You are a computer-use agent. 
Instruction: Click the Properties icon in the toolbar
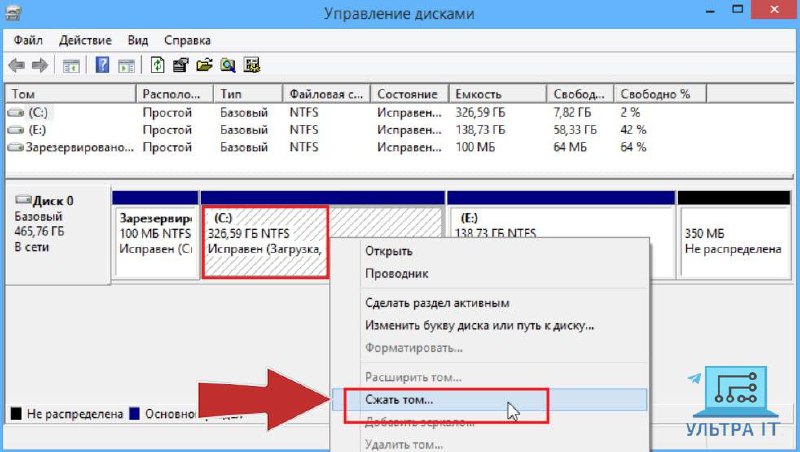181,66
